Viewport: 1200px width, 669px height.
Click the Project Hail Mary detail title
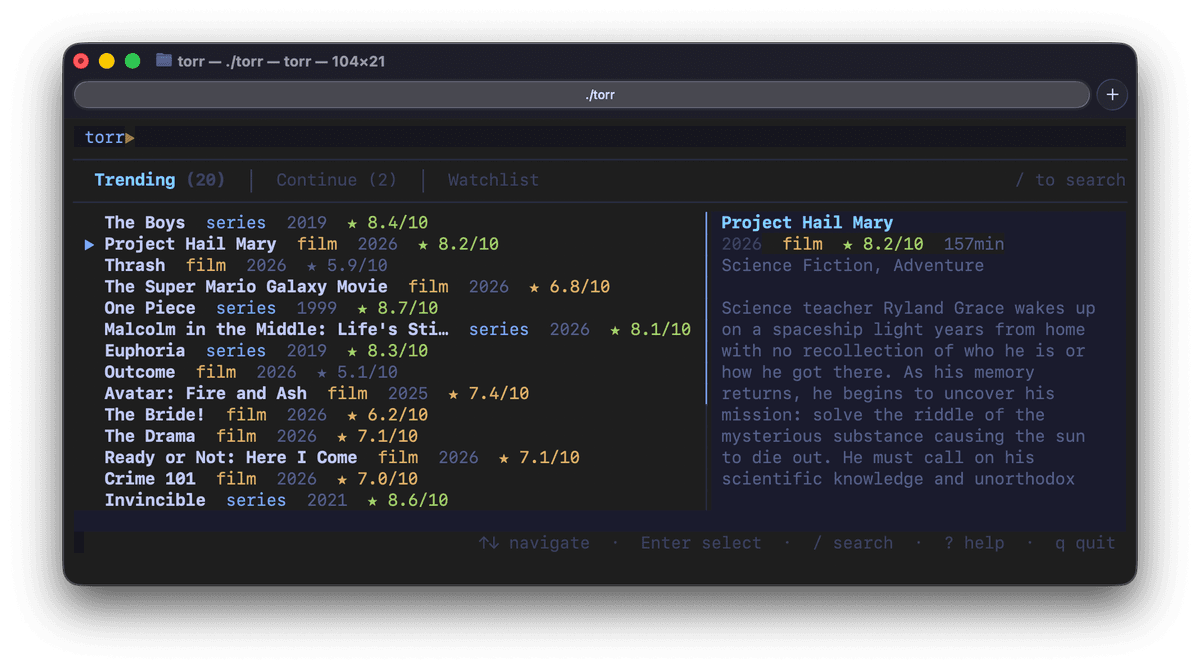click(x=807, y=222)
